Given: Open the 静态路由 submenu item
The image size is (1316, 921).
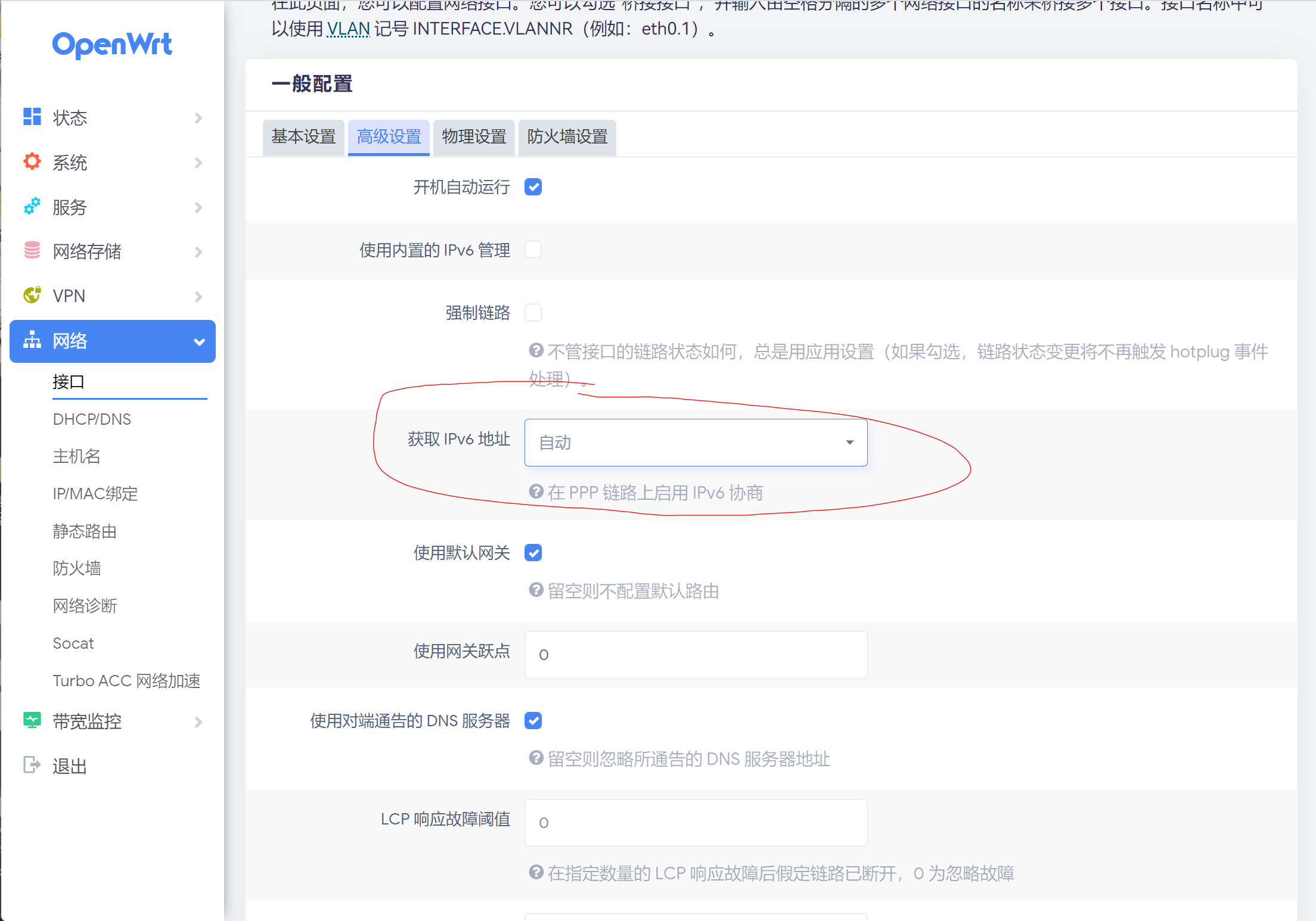Looking at the screenshot, I should click(x=85, y=531).
